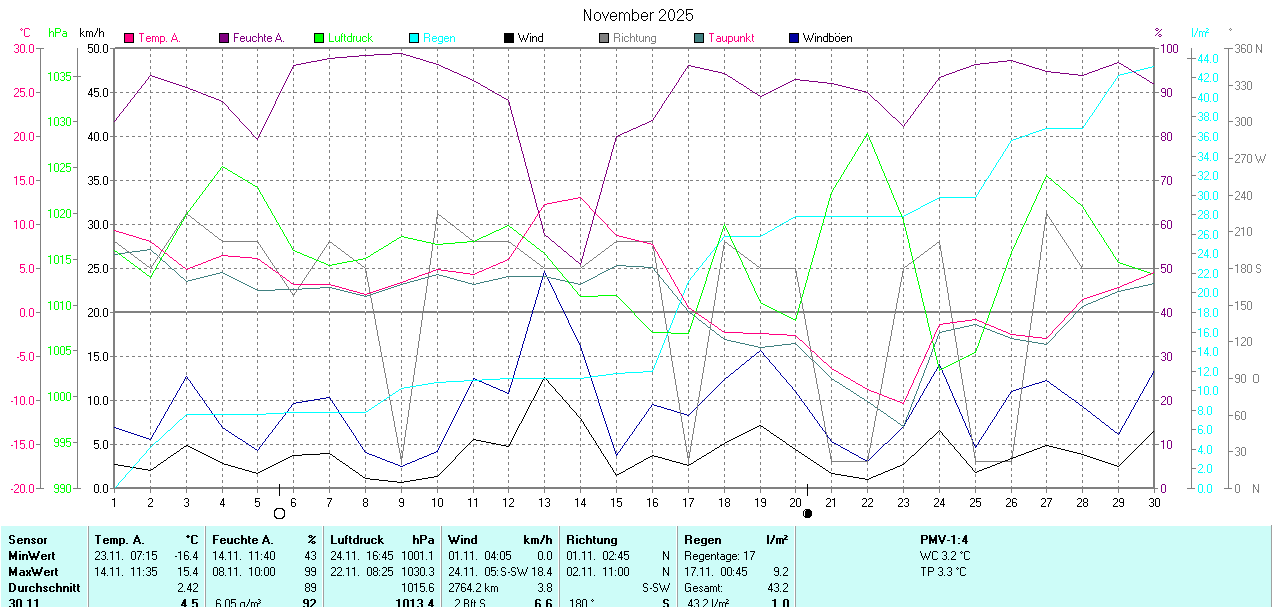This screenshot has height=607, width=1280.
Task: Click the November 2025 chart title
Action: click(x=638, y=15)
